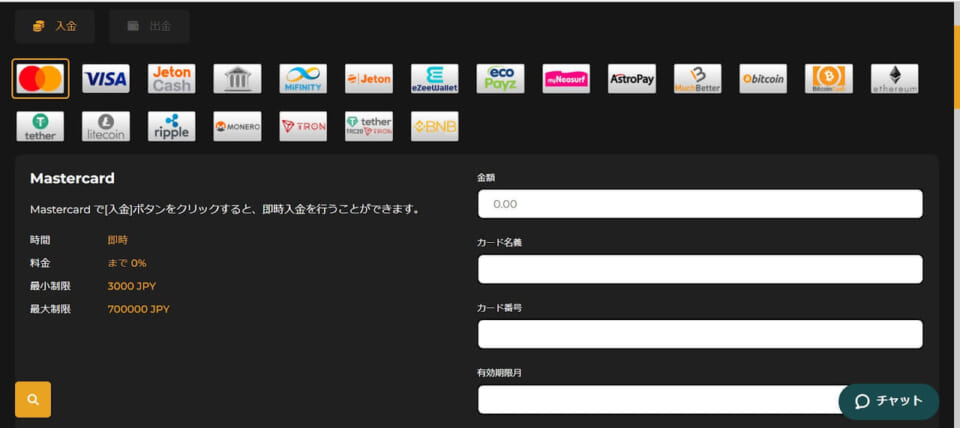Select the Bitcoin Cash orange icon
960x428 pixels.
(x=828, y=78)
